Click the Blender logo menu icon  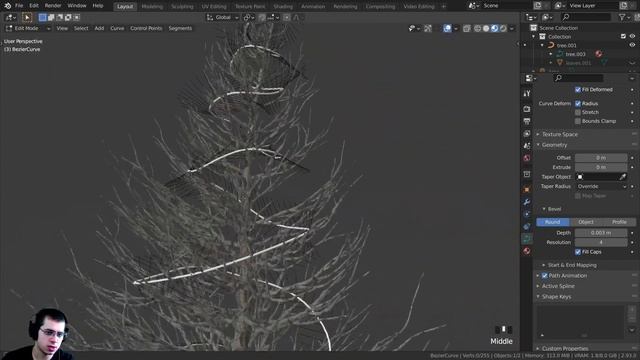tap(7, 6)
